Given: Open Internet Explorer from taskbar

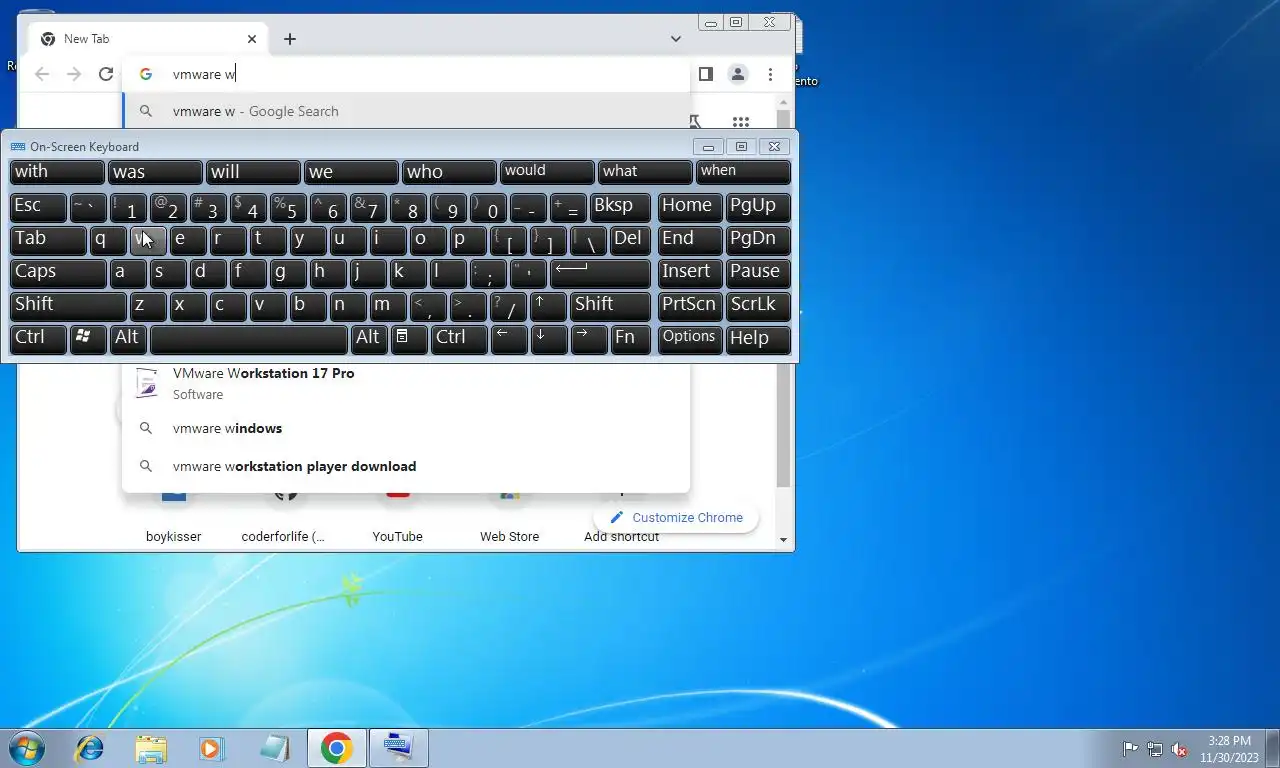Looking at the screenshot, I should point(90,748).
